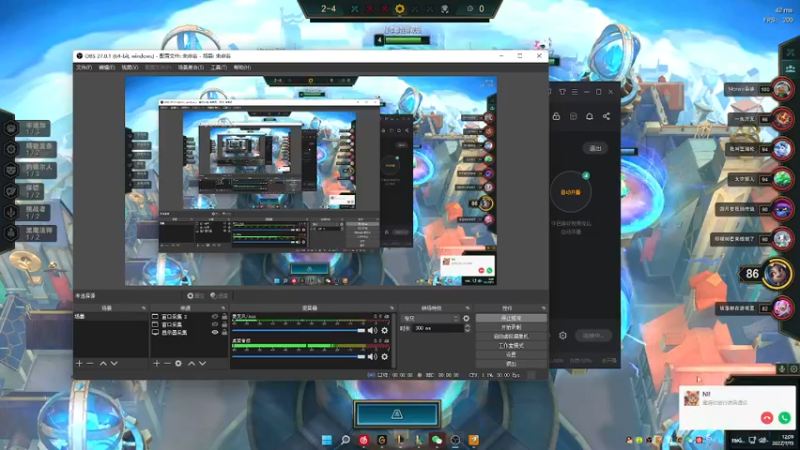Image resolution: width=800 pixels, height=450 pixels.
Task: Mute the first mixer channel speaker icon
Action: pos(372,331)
